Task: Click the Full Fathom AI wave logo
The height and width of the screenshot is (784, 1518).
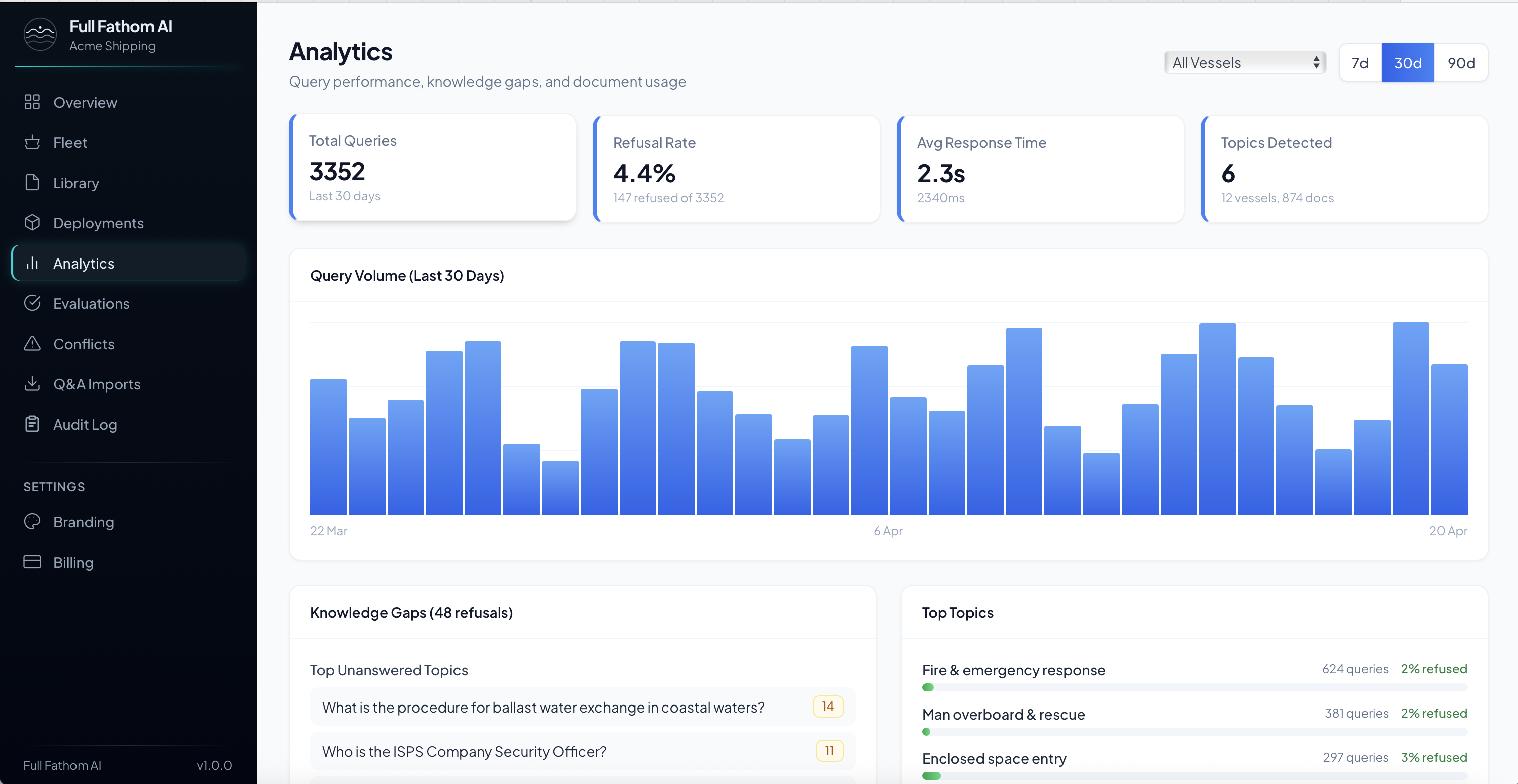Action: [x=40, y=35]
